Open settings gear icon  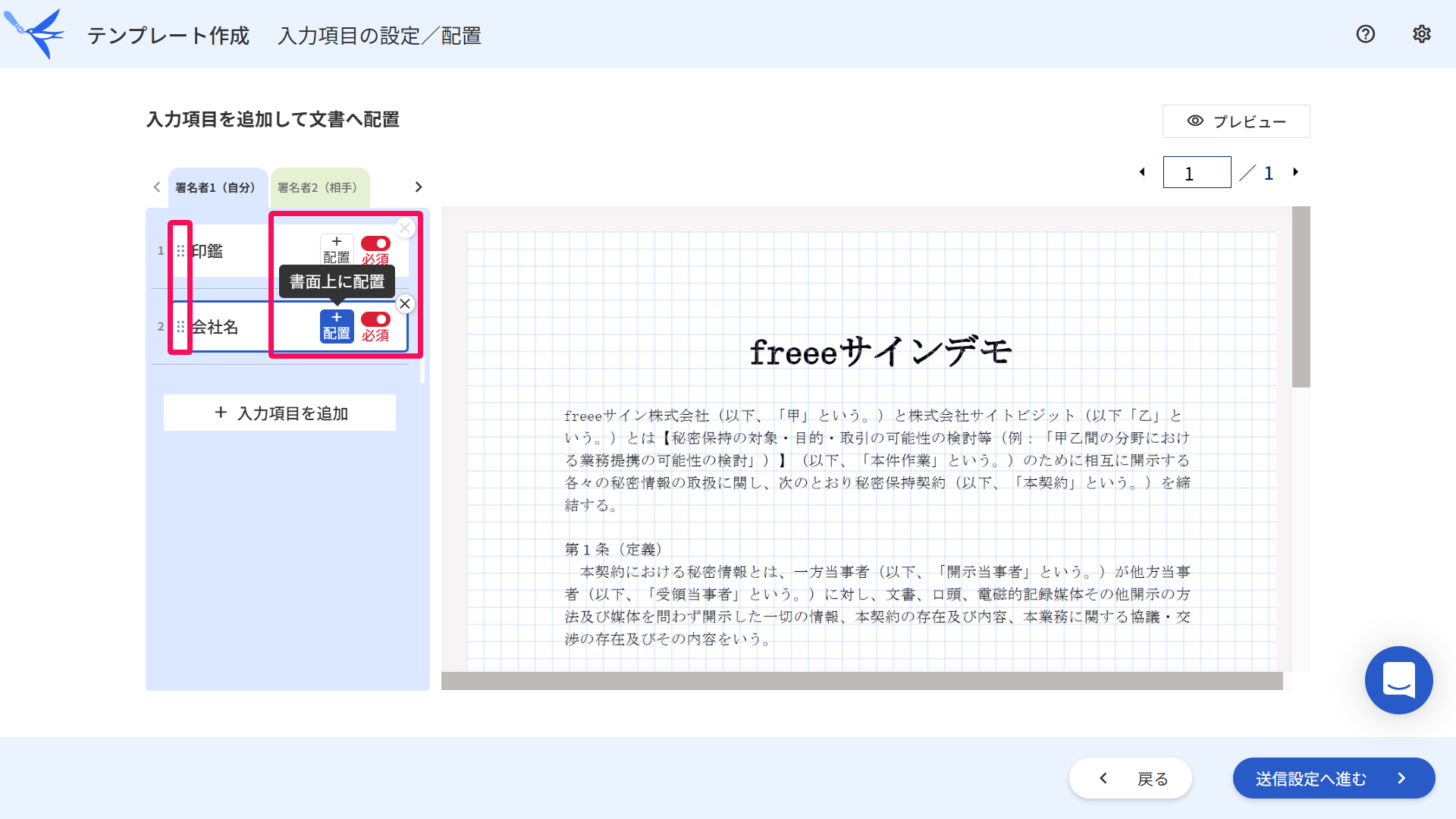[1422, 34]
